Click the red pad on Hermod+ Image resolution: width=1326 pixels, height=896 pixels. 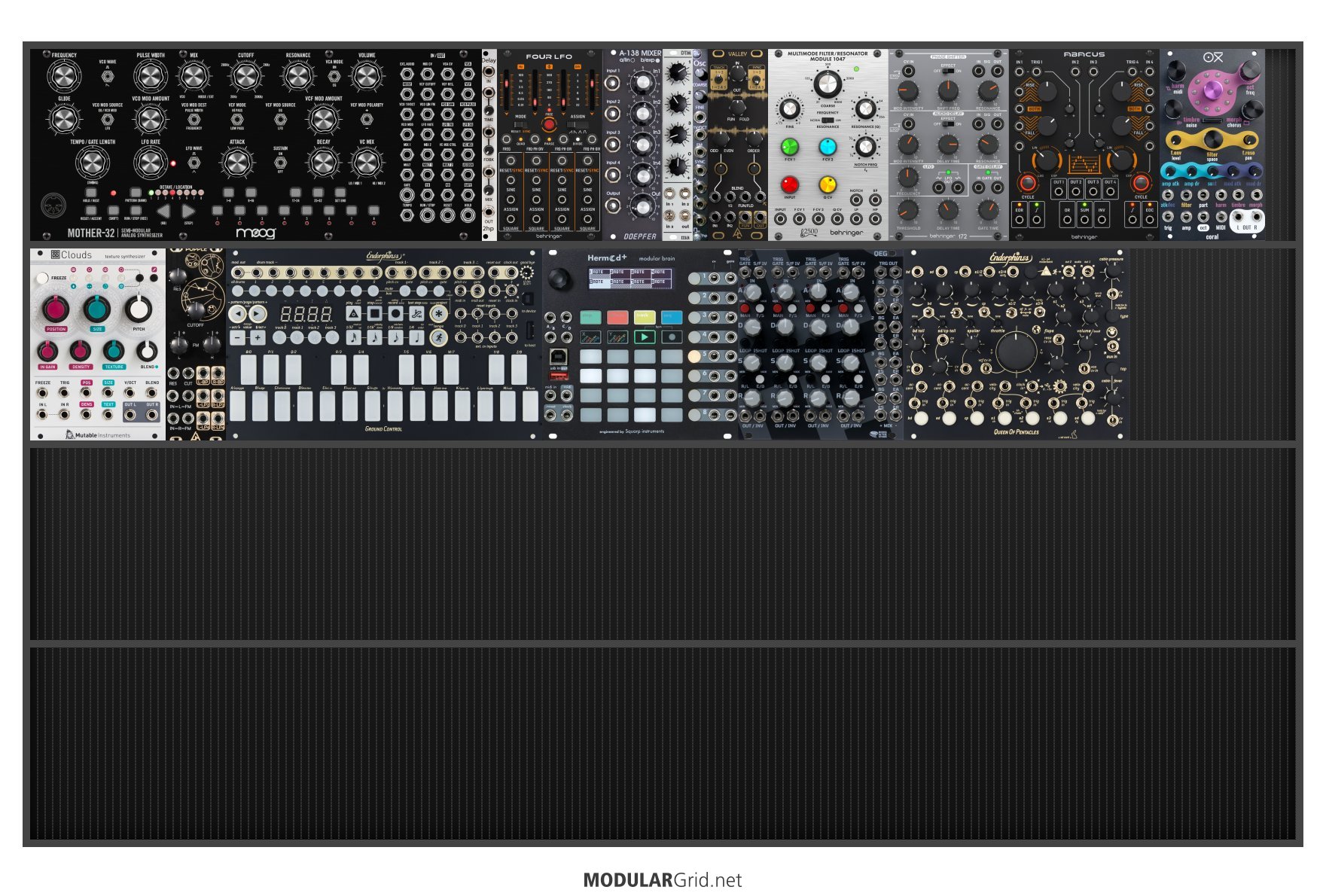pos(617,317)
